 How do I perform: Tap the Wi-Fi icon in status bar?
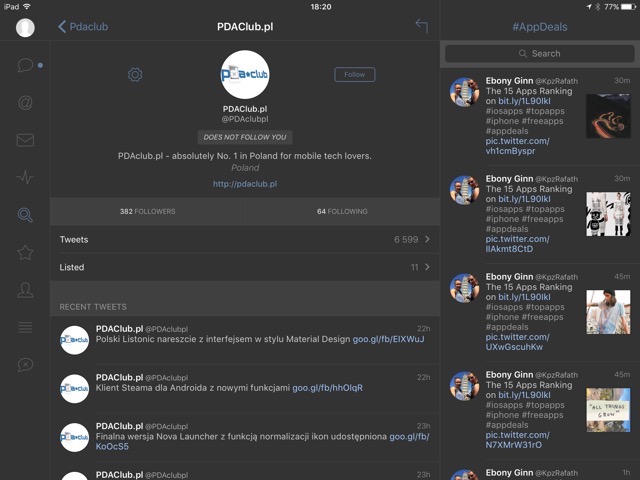pyautogui.click(x=27, y=7)
